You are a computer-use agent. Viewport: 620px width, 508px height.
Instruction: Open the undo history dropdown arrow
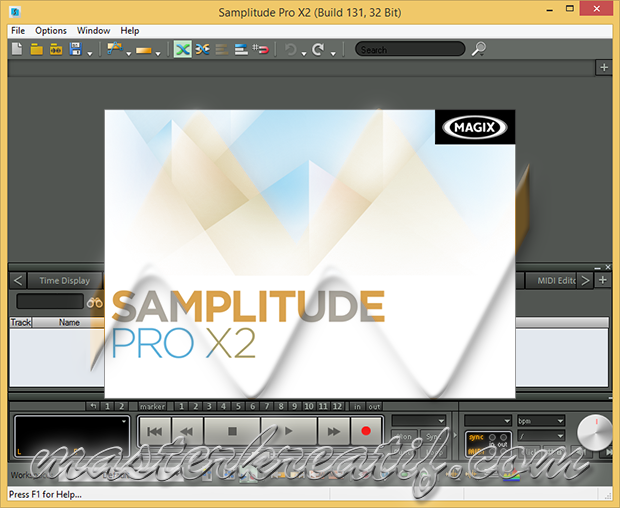click(x=304, y=54)
